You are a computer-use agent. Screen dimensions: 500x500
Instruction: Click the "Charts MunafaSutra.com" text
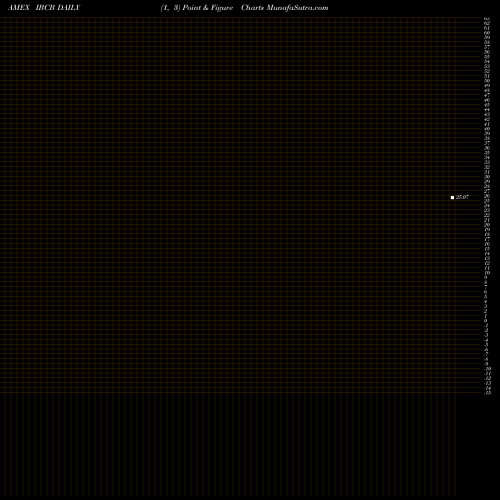285,8
